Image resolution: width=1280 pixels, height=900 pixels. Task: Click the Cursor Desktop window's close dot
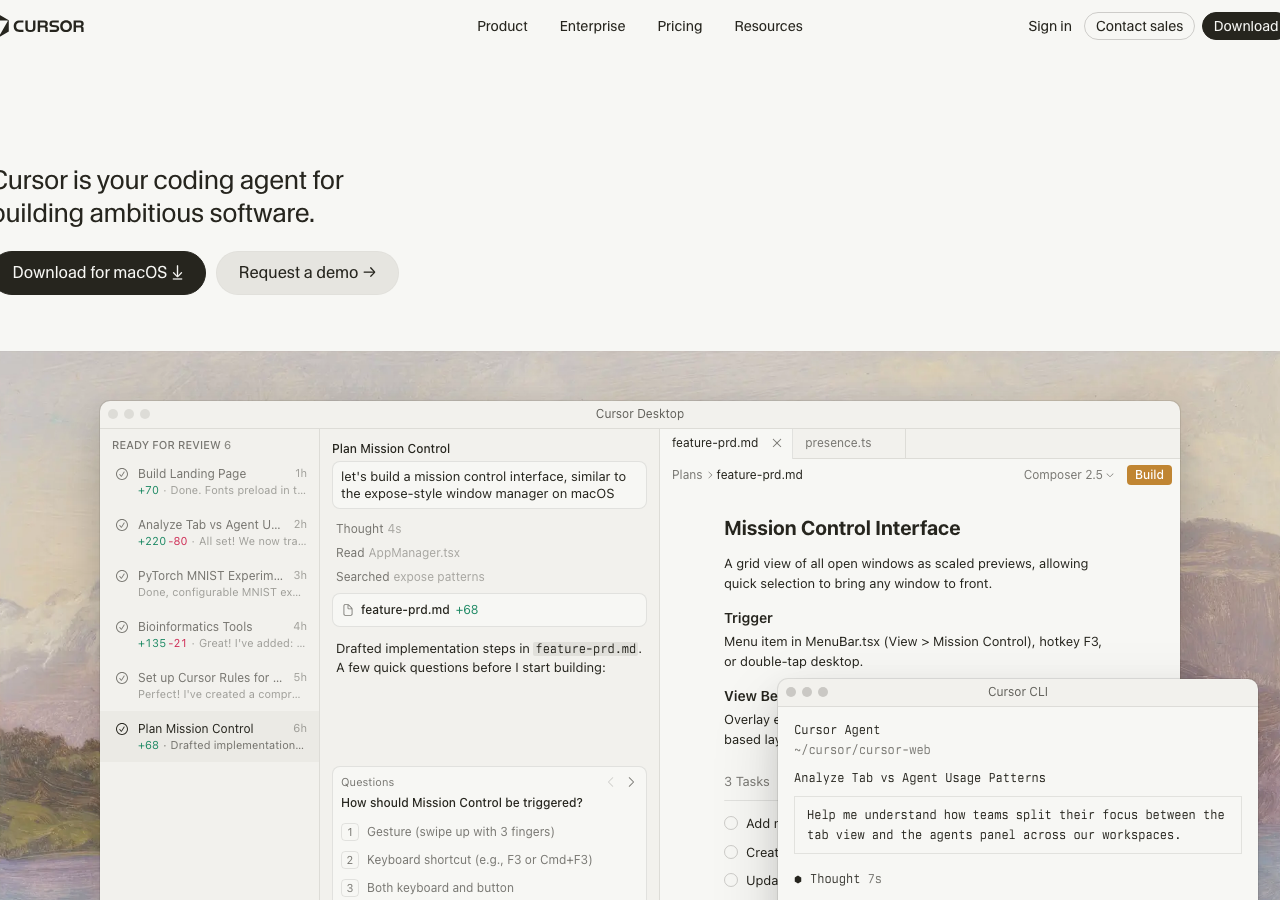(x=113, y=414)
